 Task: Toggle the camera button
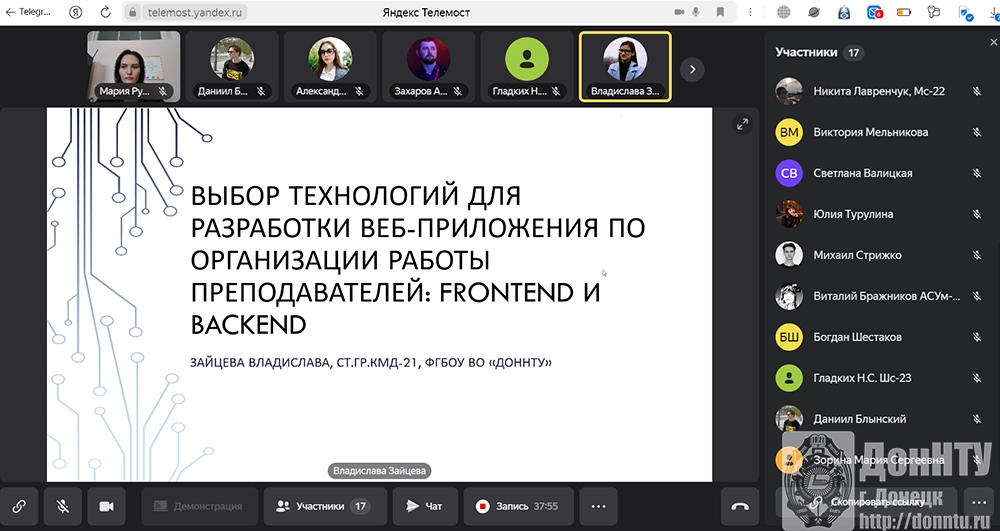pyautogui.click(x=106, y=506)
